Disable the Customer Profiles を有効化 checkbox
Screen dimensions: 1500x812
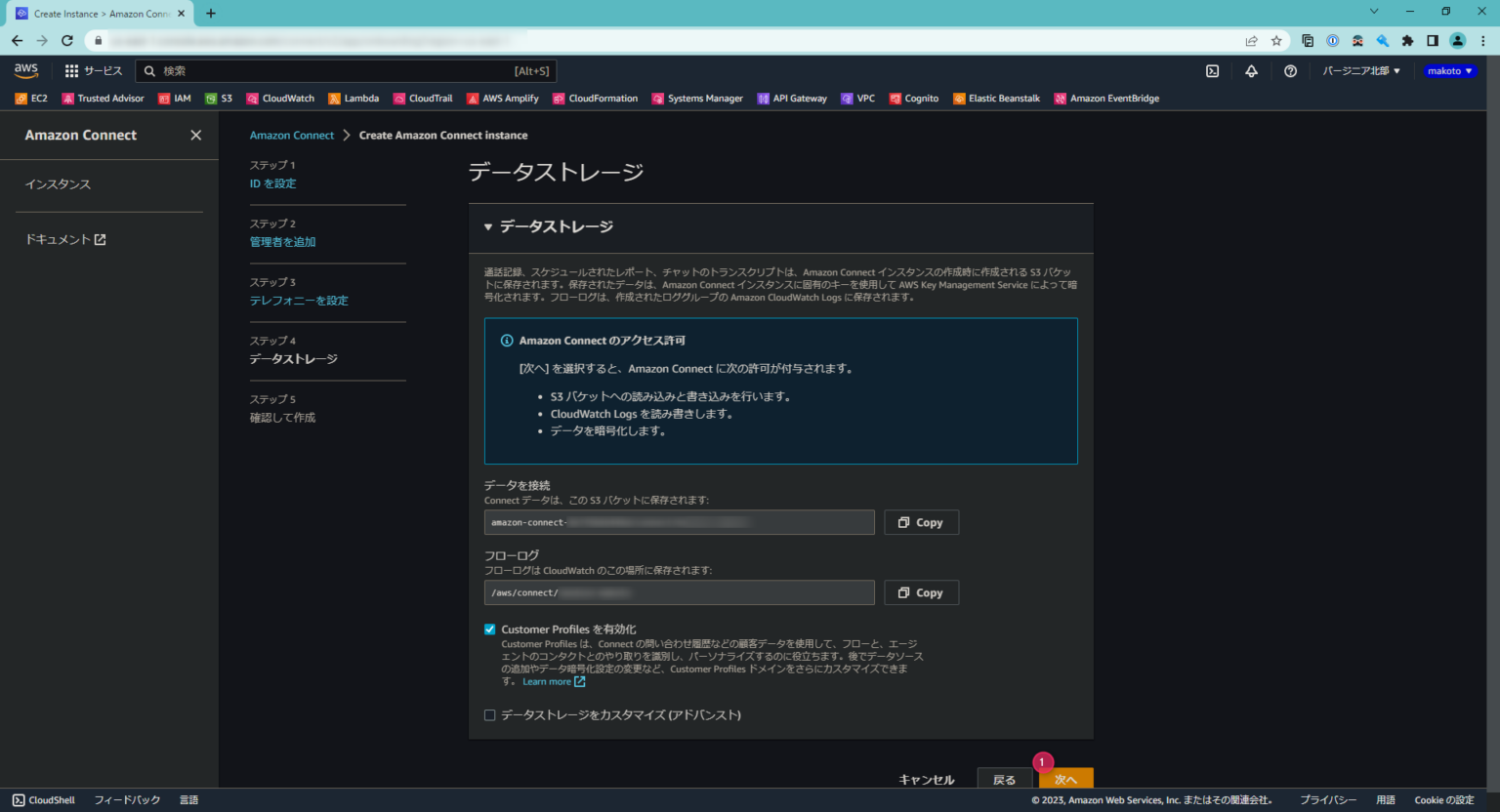point(489,629)
